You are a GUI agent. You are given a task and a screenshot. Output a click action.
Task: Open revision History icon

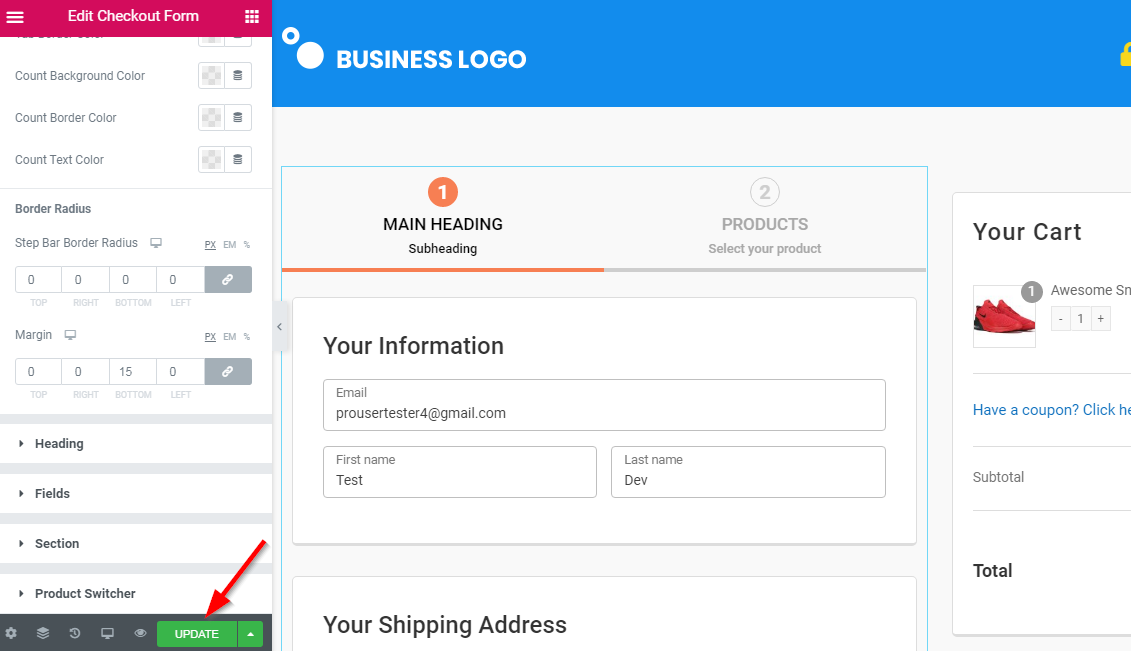pos(75,634)
